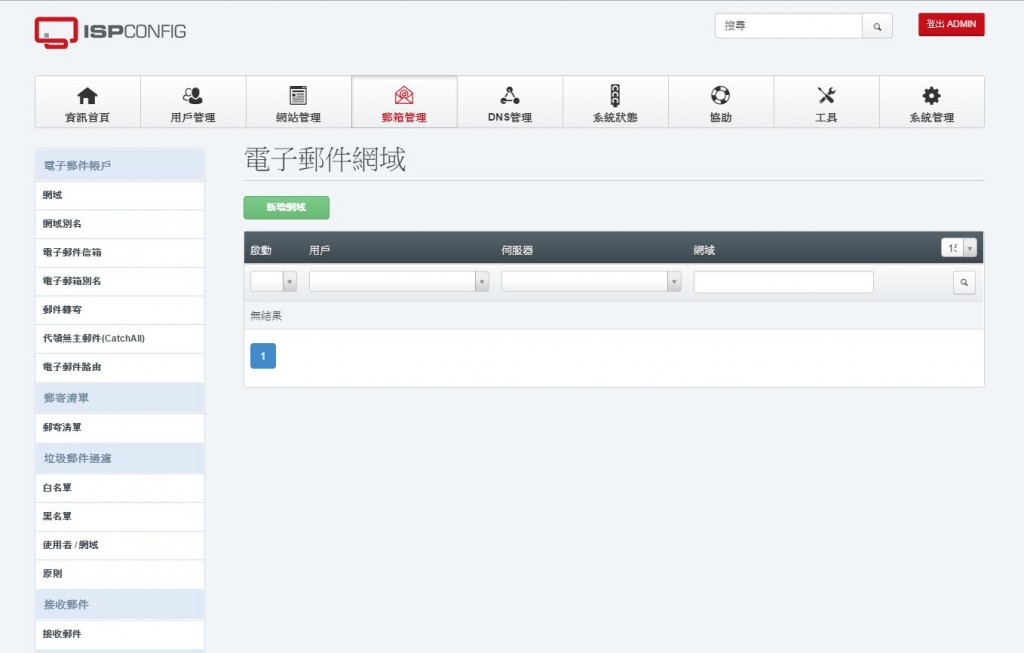Sort table by 用戶 column header

coord(319,250)
